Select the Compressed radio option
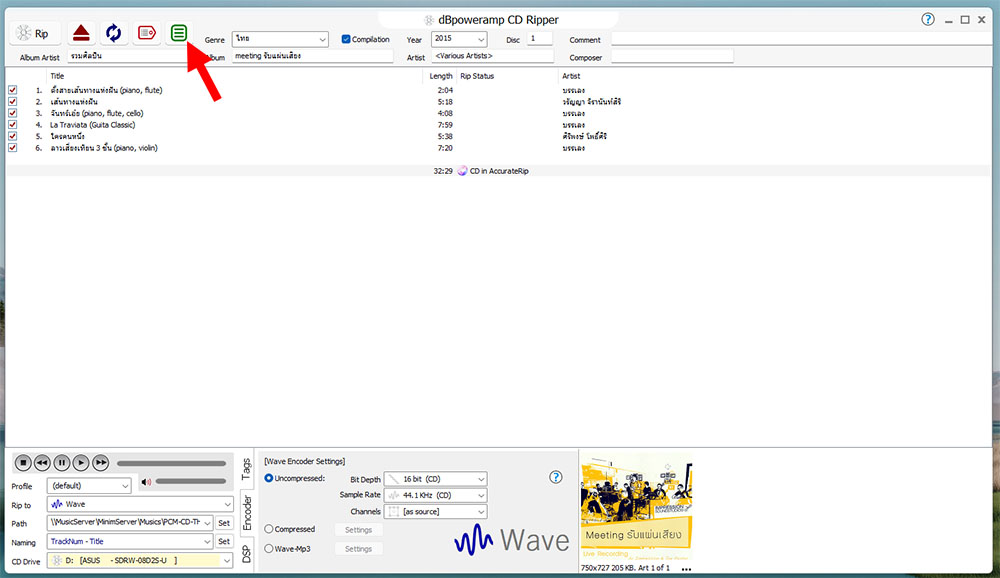The width and height of the screenshot is (1000, 578). tap(269, 529)
